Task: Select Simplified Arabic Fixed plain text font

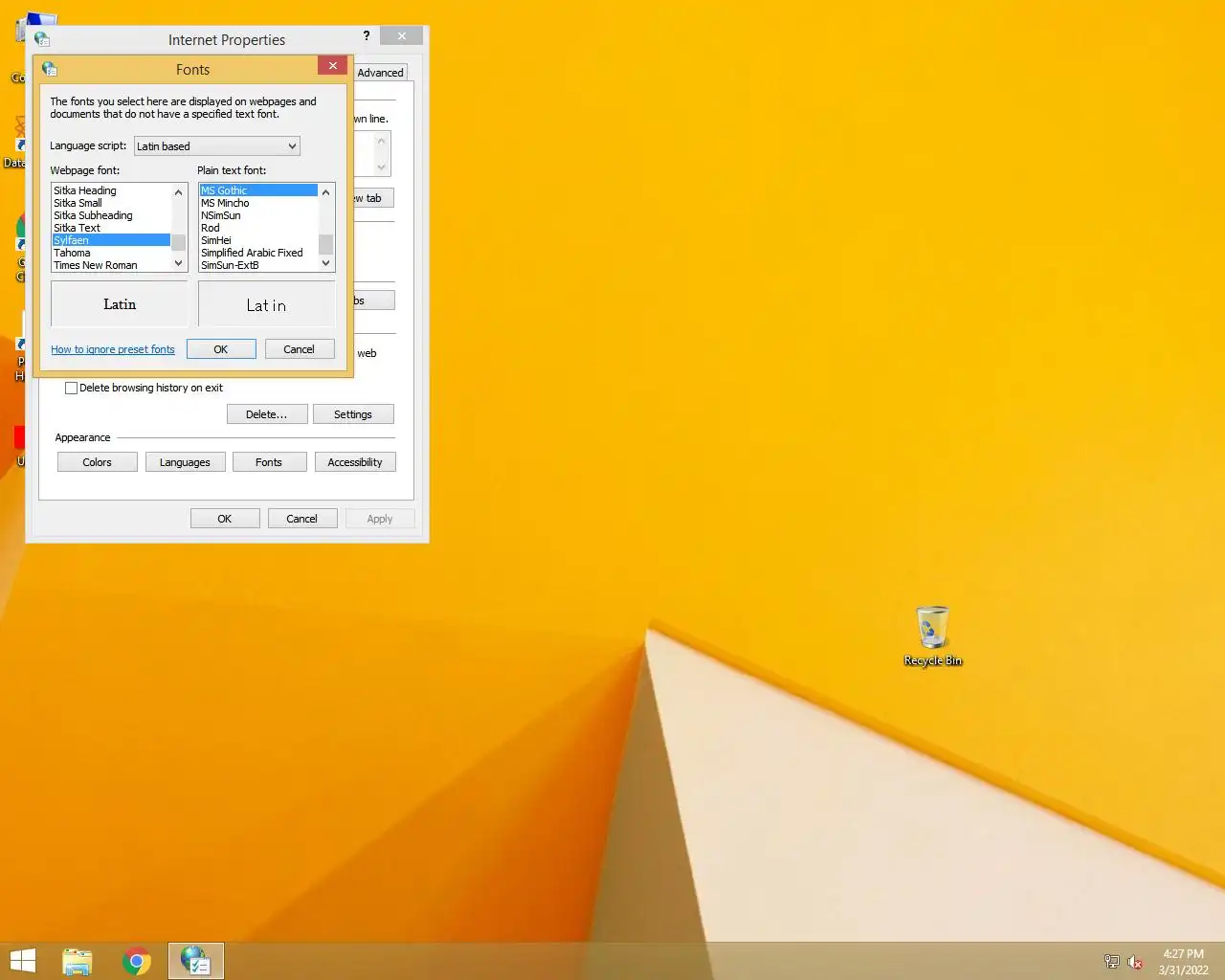Action: pos(258,253)
